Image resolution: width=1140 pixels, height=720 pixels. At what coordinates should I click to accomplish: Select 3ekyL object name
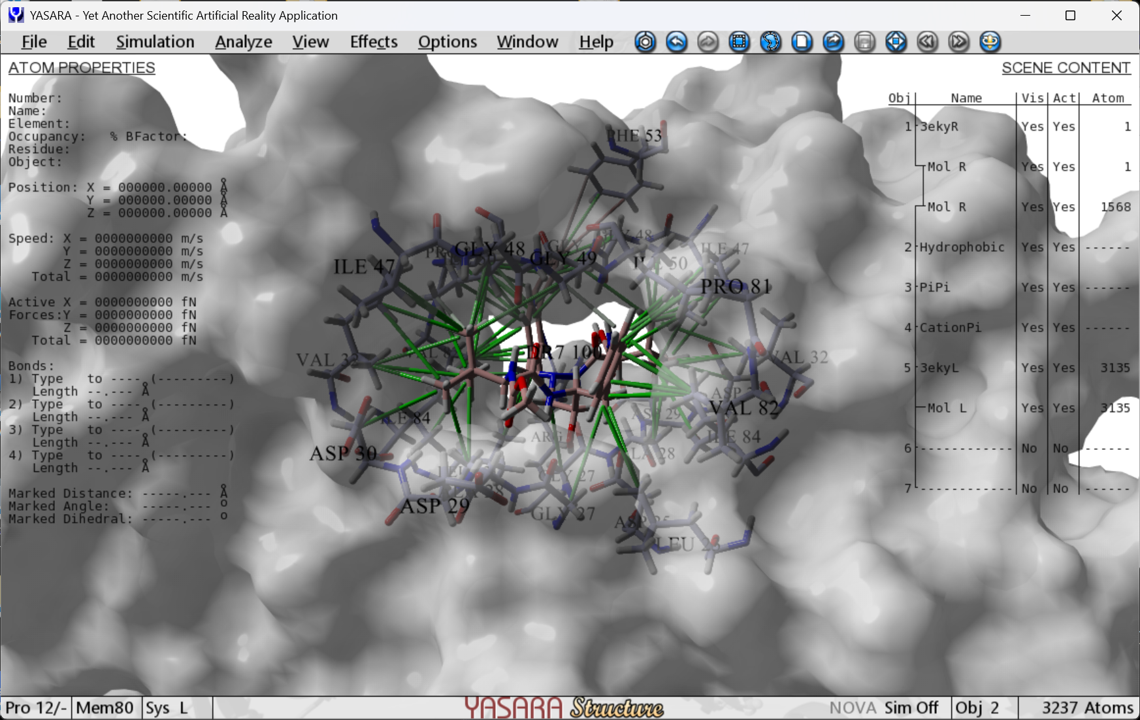939,368
